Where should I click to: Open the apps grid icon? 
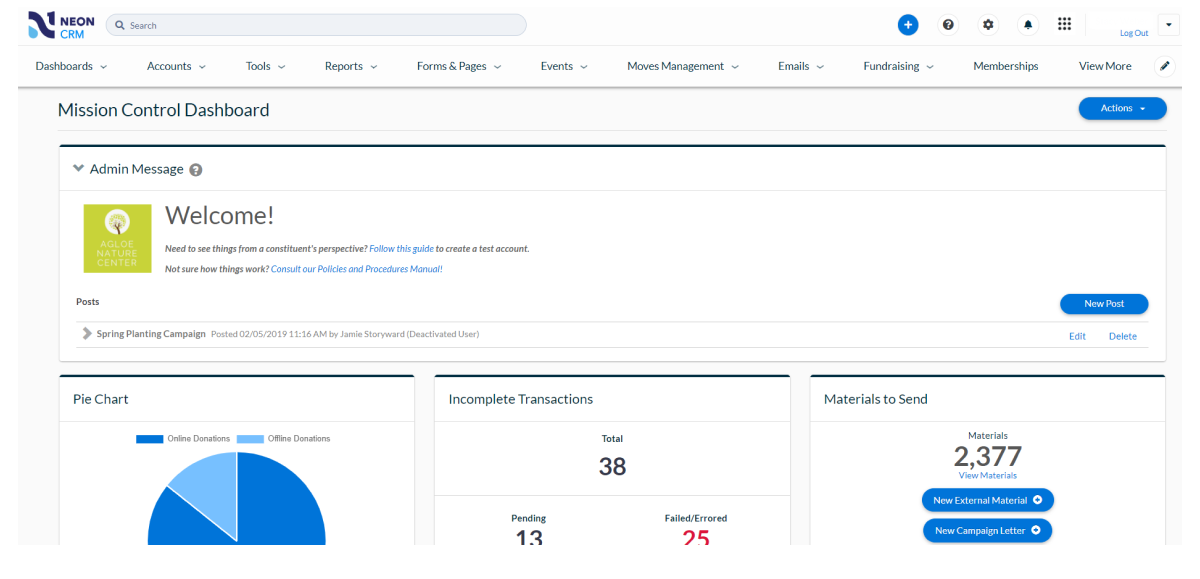tap(1065, 24)
